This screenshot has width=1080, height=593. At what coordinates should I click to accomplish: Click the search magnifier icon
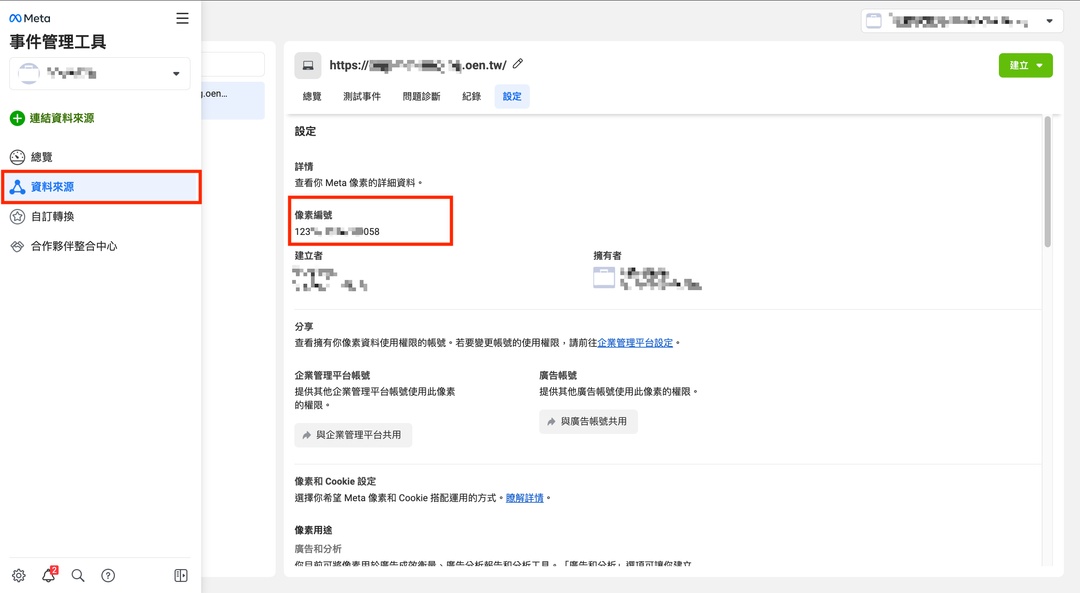pos(78,575)
